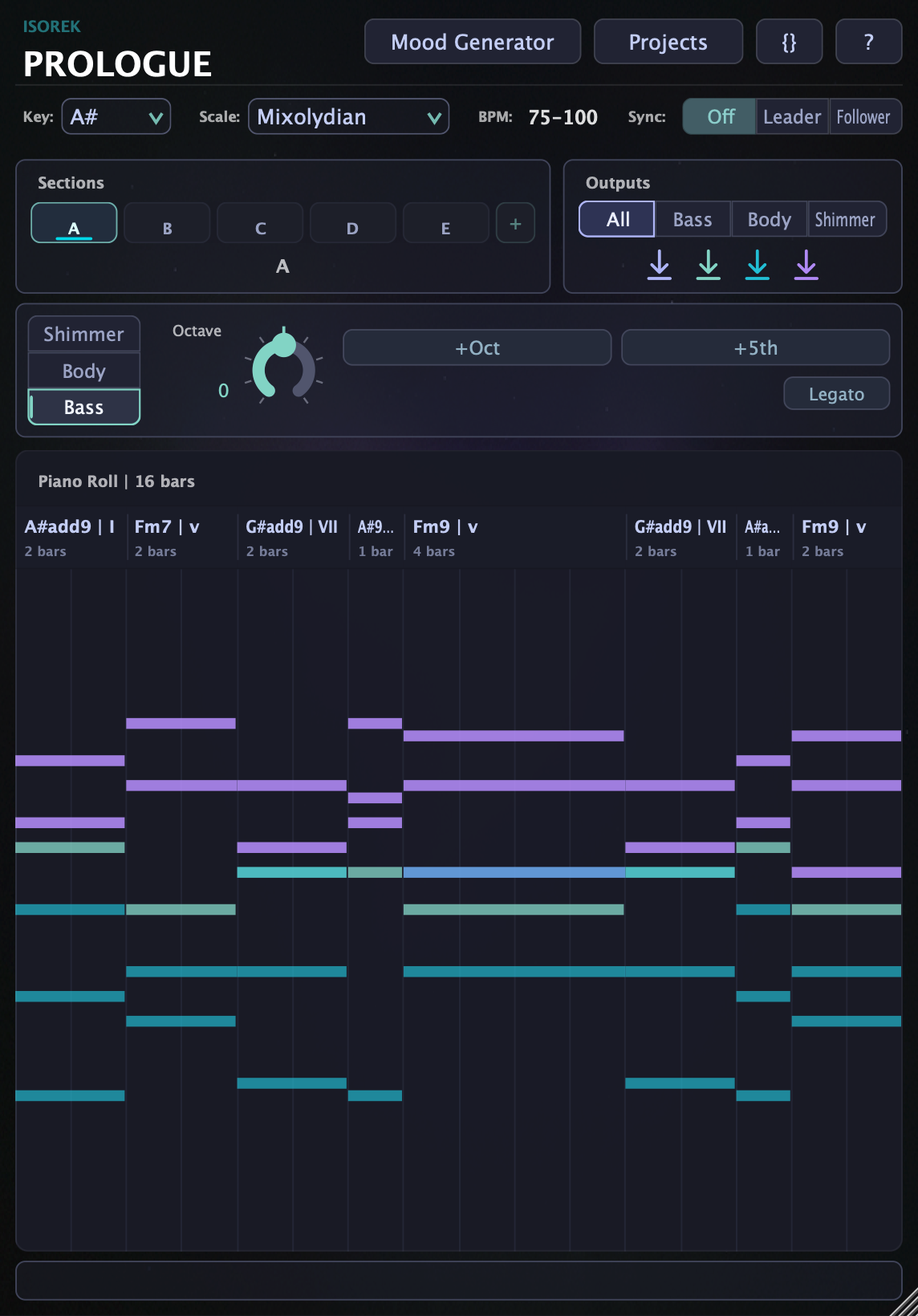Toggle the +5th option
Image resolution: width=918 pixels, height=1316 pixels.
coord(756,347)
